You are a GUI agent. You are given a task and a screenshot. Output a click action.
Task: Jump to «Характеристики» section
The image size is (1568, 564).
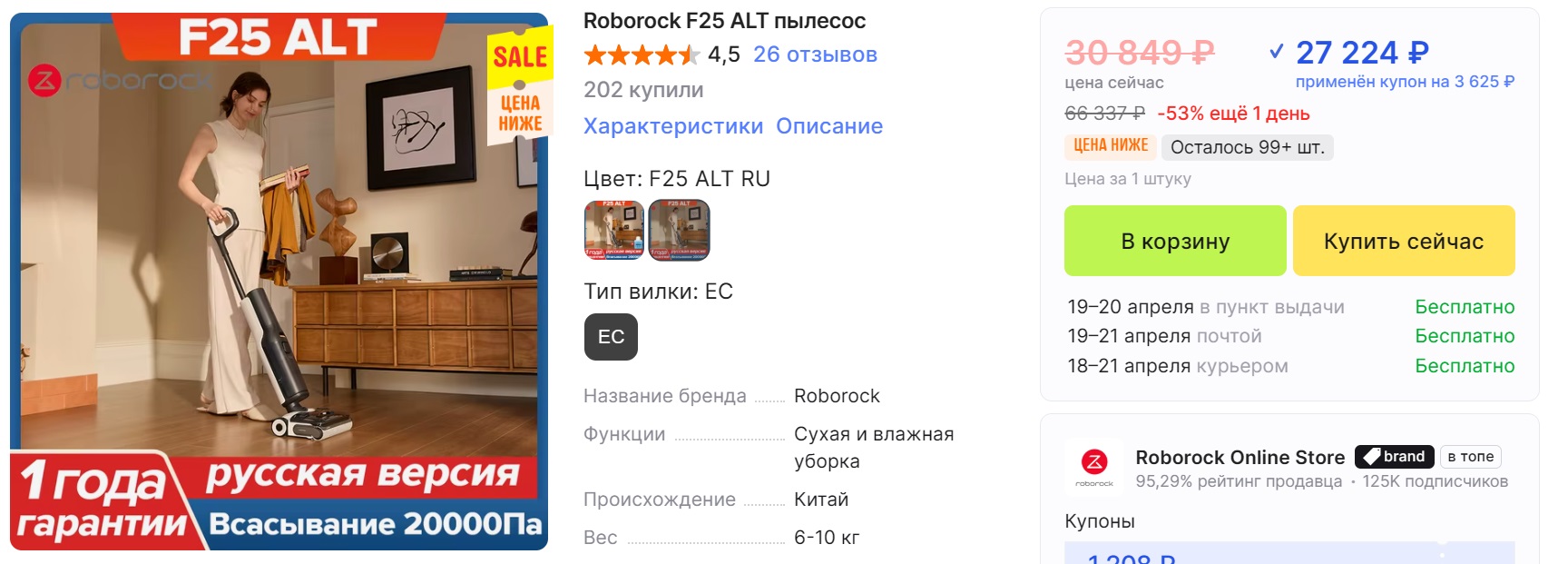(672, 126)
